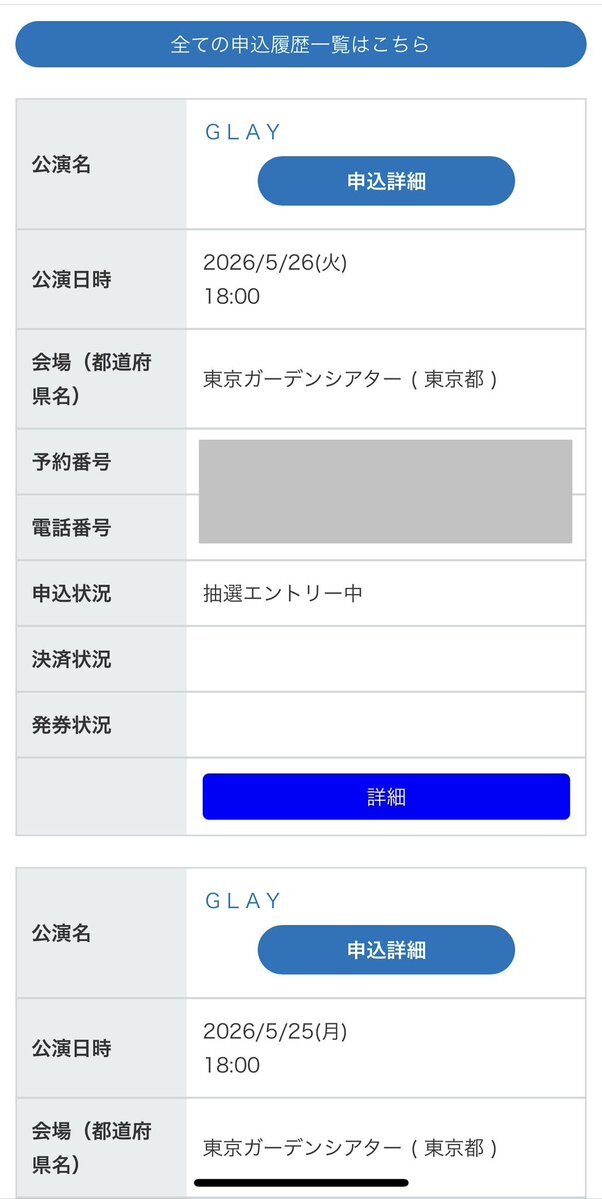Select the 2026/5/26(火) date text

tap(275, 263)
